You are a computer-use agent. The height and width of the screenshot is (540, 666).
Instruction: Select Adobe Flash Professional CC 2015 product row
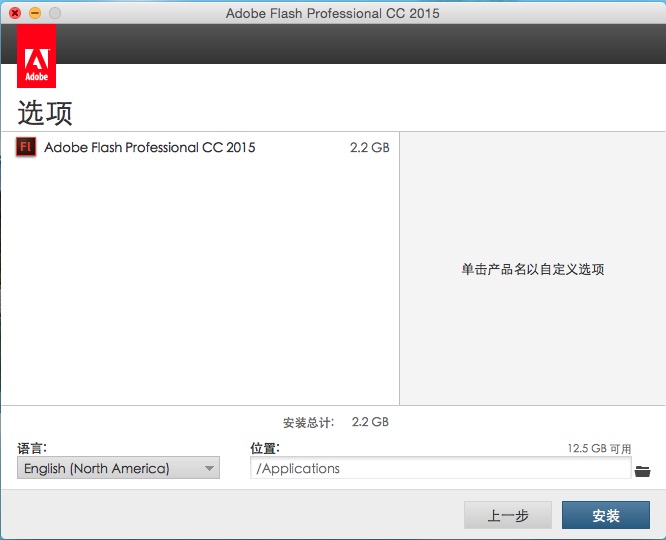point(200,147)
